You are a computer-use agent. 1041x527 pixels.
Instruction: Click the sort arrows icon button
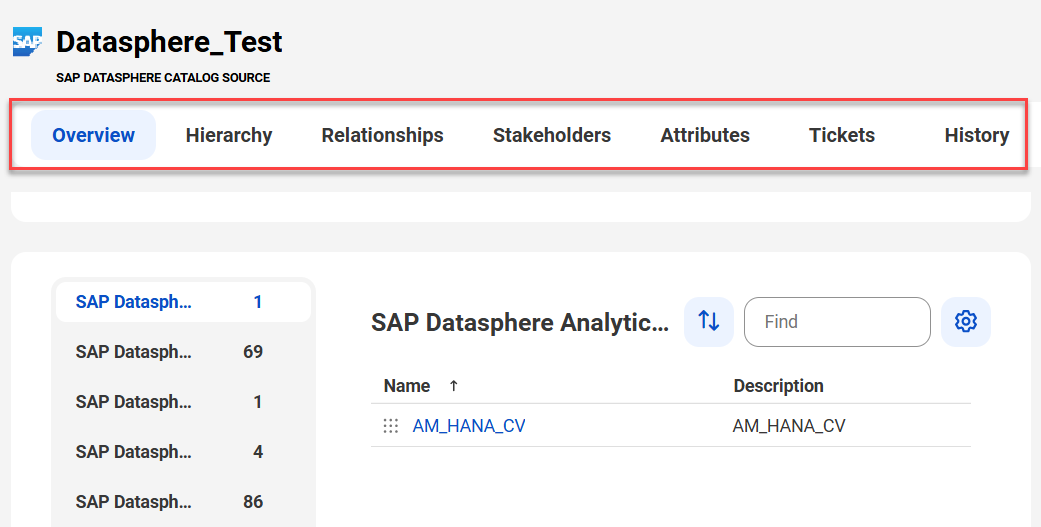tap(708, 322)
